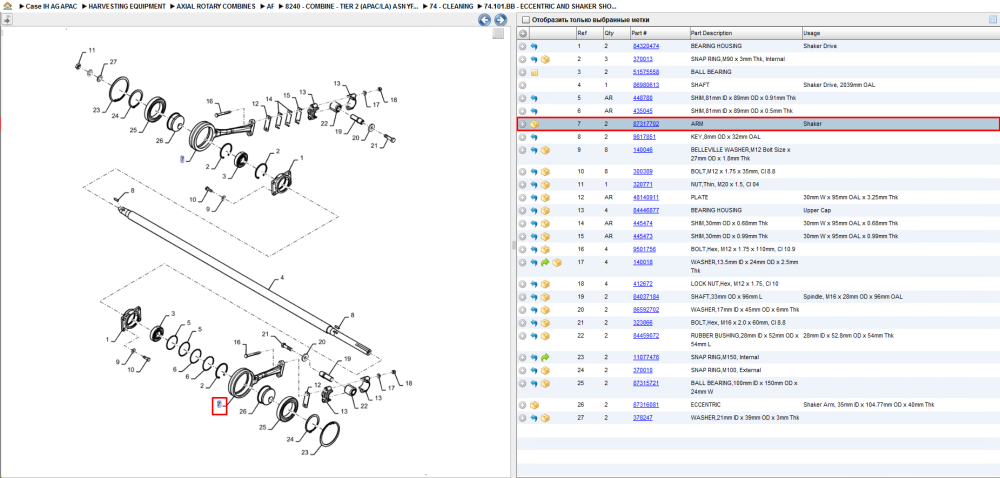The width and height of the screenshot is (1000, 478).
Task: Select 'Spindle, M16 x 28mm OD x 96mm OAL' cell
Action: pos(853,297)
